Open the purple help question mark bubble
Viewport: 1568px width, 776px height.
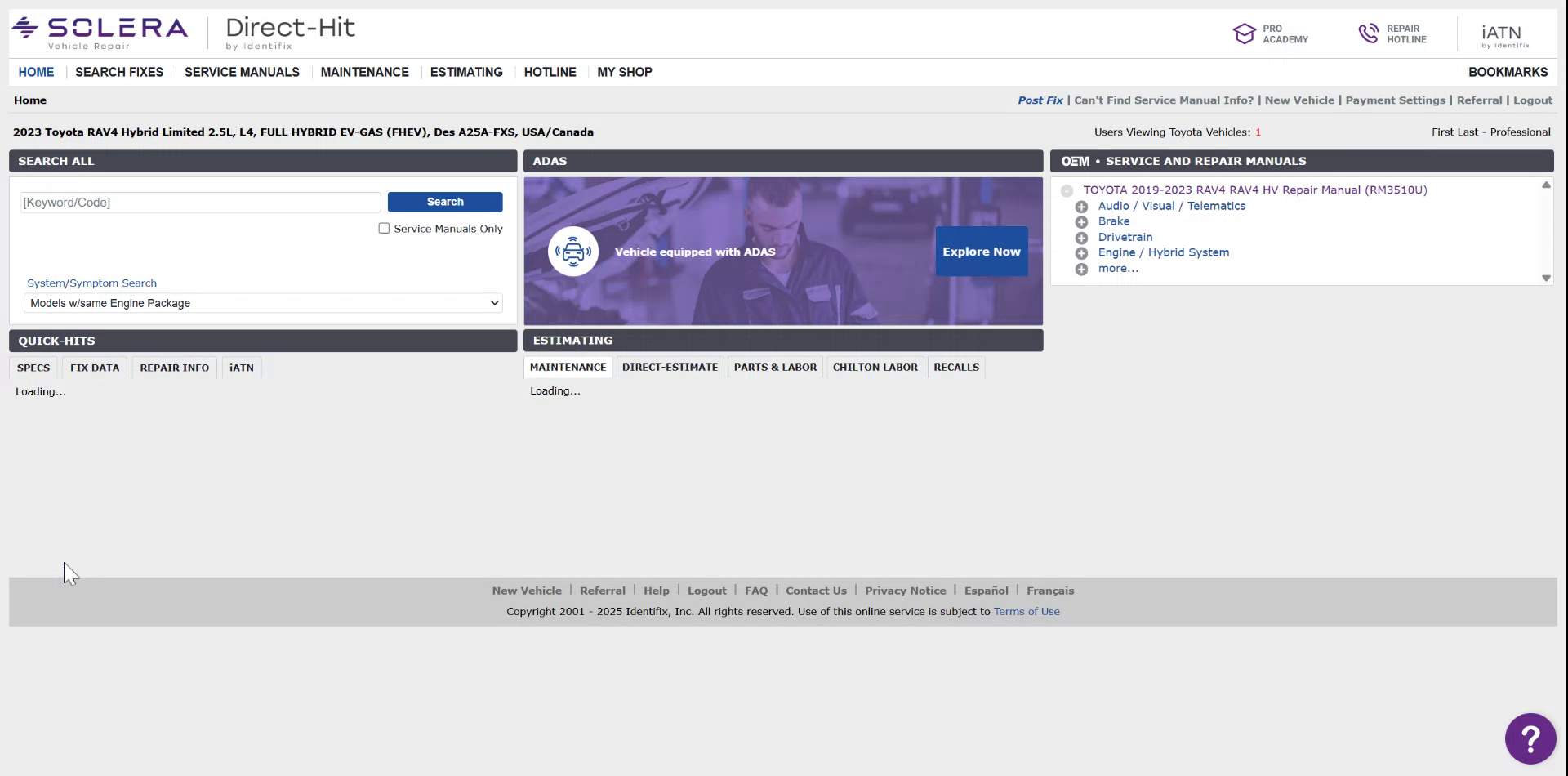tap(1530, 738)
